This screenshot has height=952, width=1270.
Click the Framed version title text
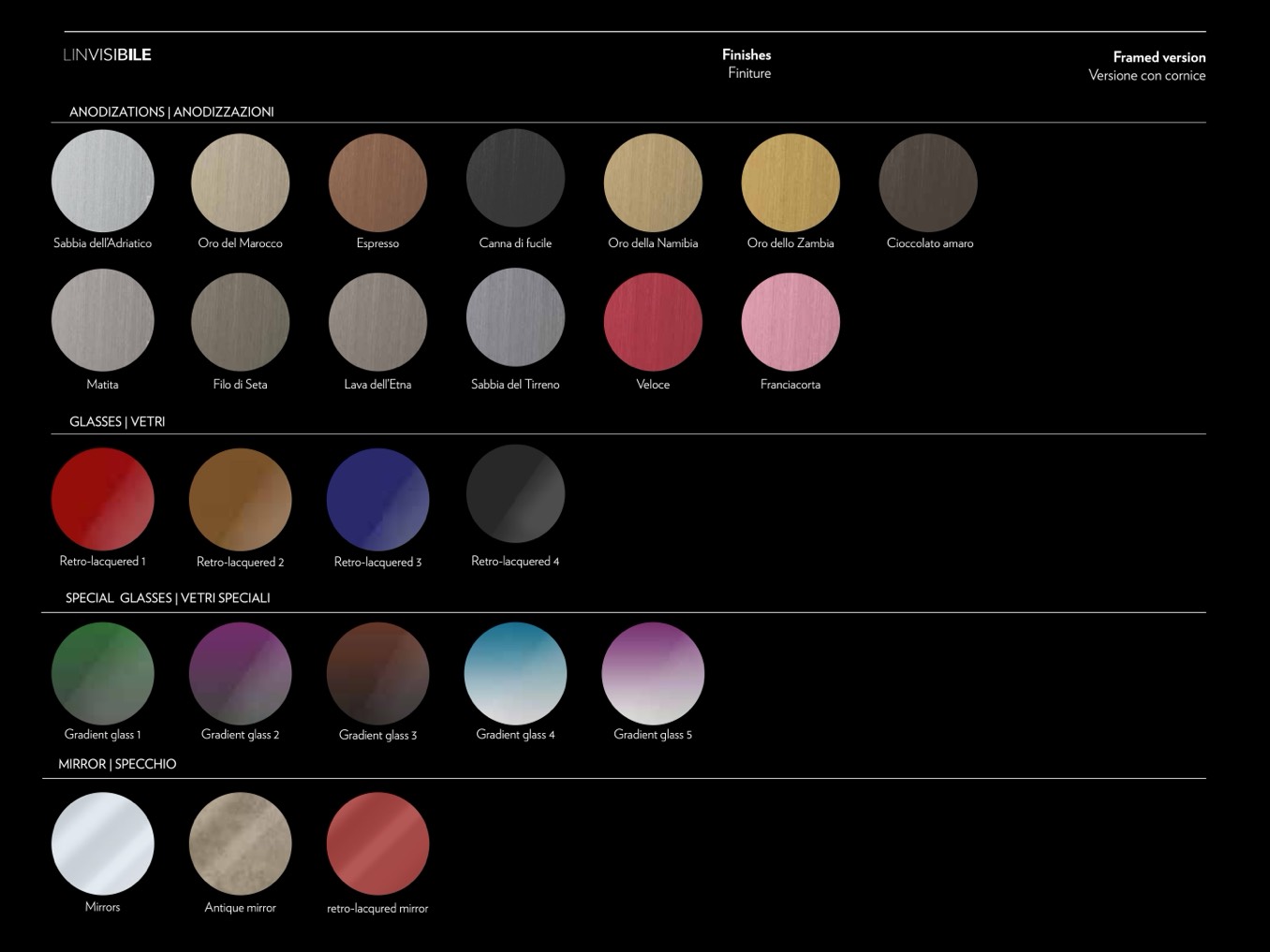(1159, 57)
